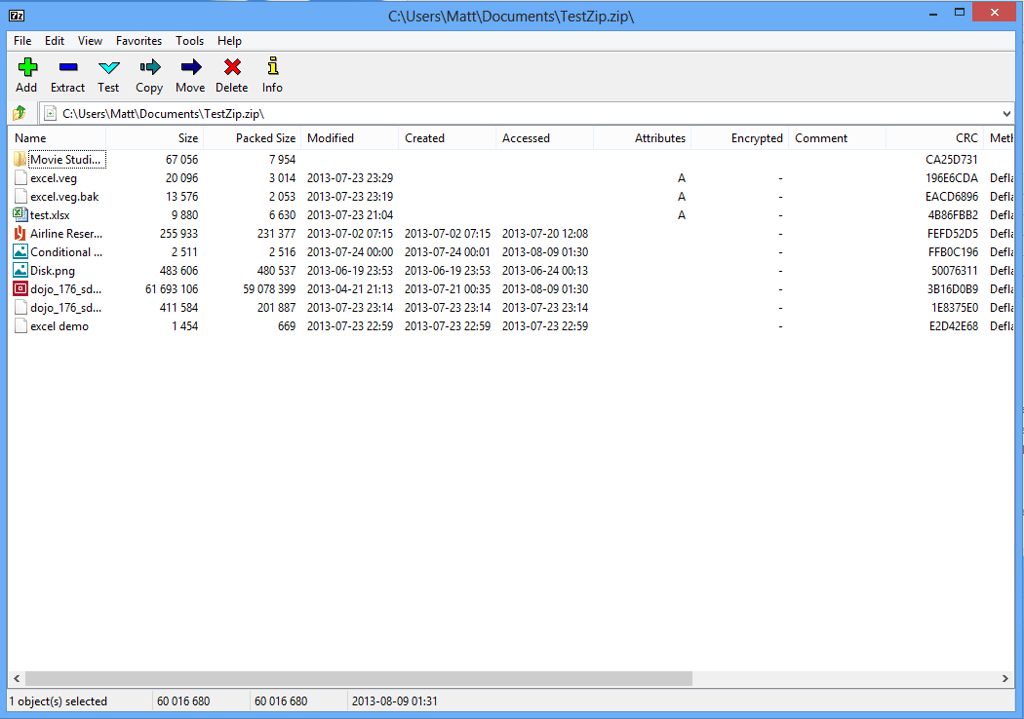
Task: Click the excel.veg.bak file icon
Action: [x=20, y=196]
